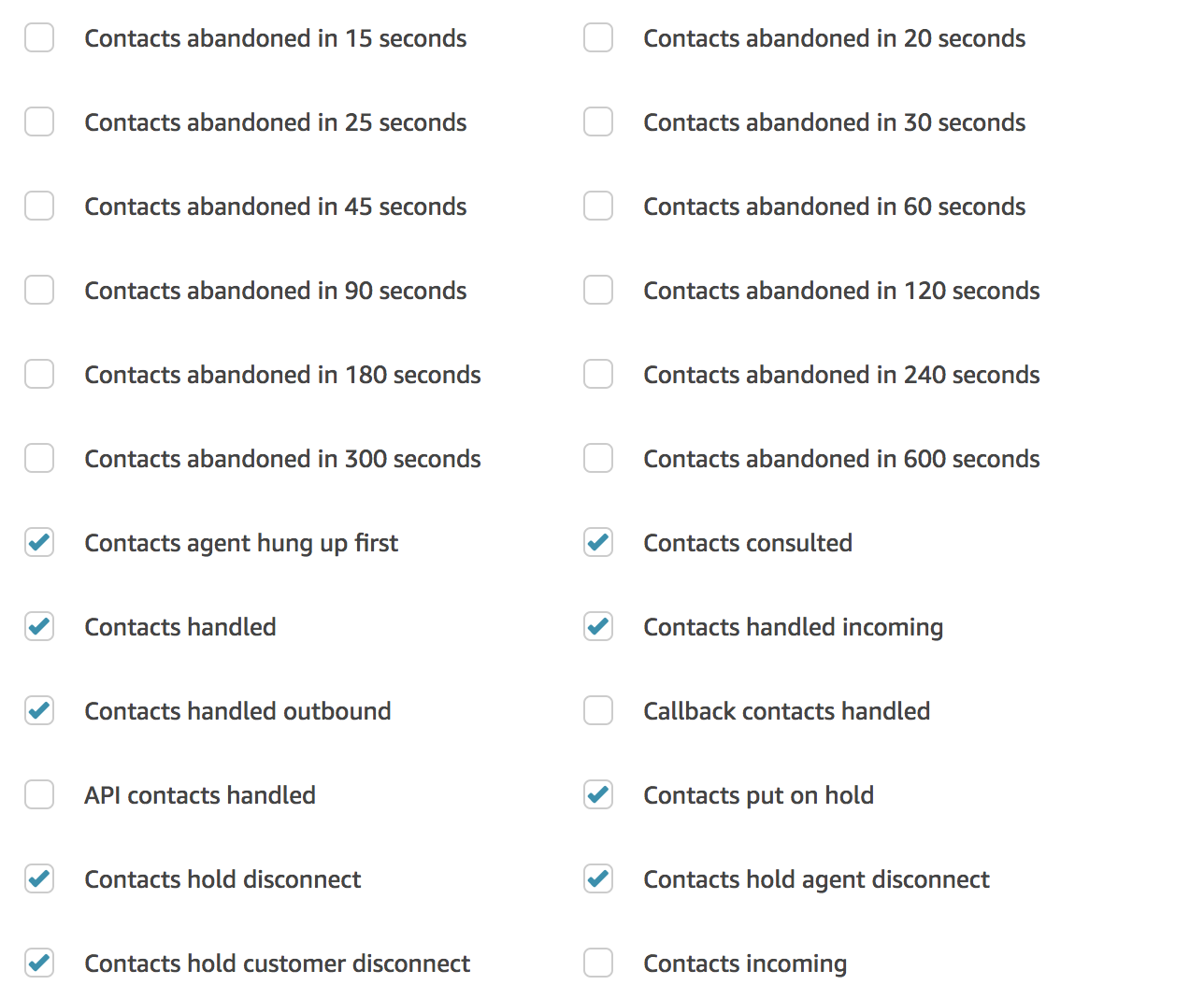Check Callback contacts handled box
The image size is (1204, 985).
(598, 711)
